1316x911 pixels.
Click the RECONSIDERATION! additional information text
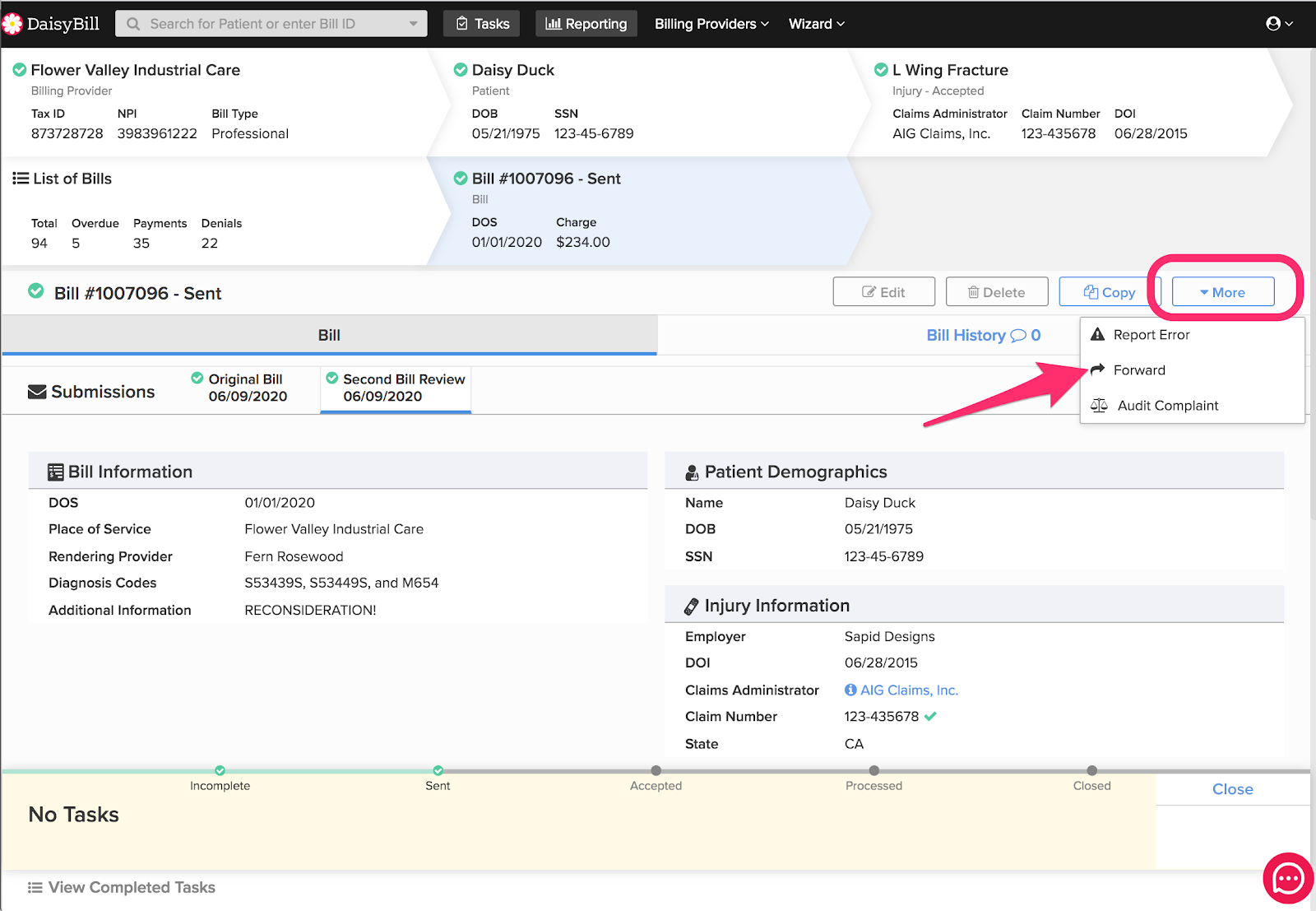coord(310,610)
